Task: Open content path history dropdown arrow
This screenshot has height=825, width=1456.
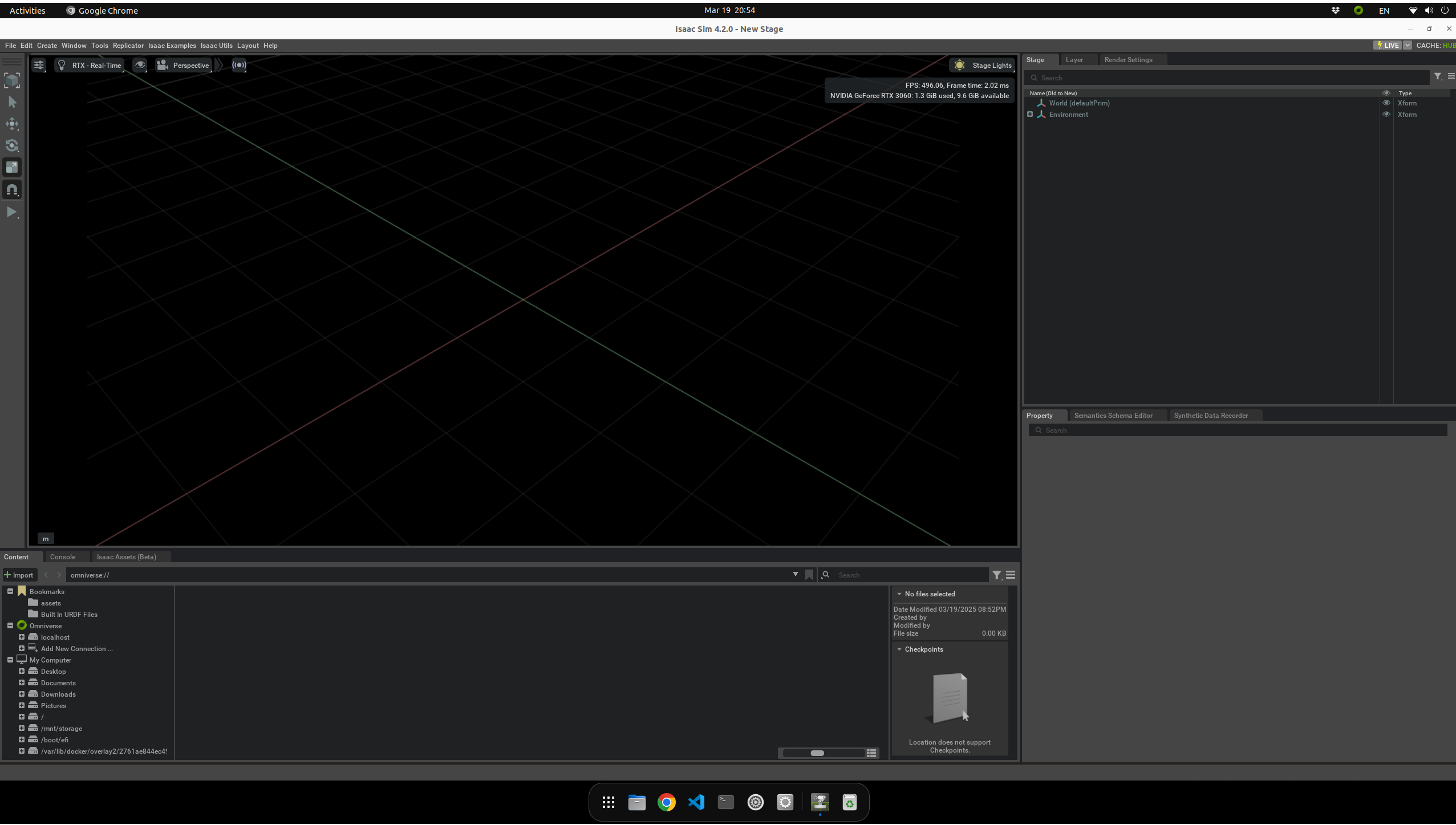Action: (x=795, y=575)
